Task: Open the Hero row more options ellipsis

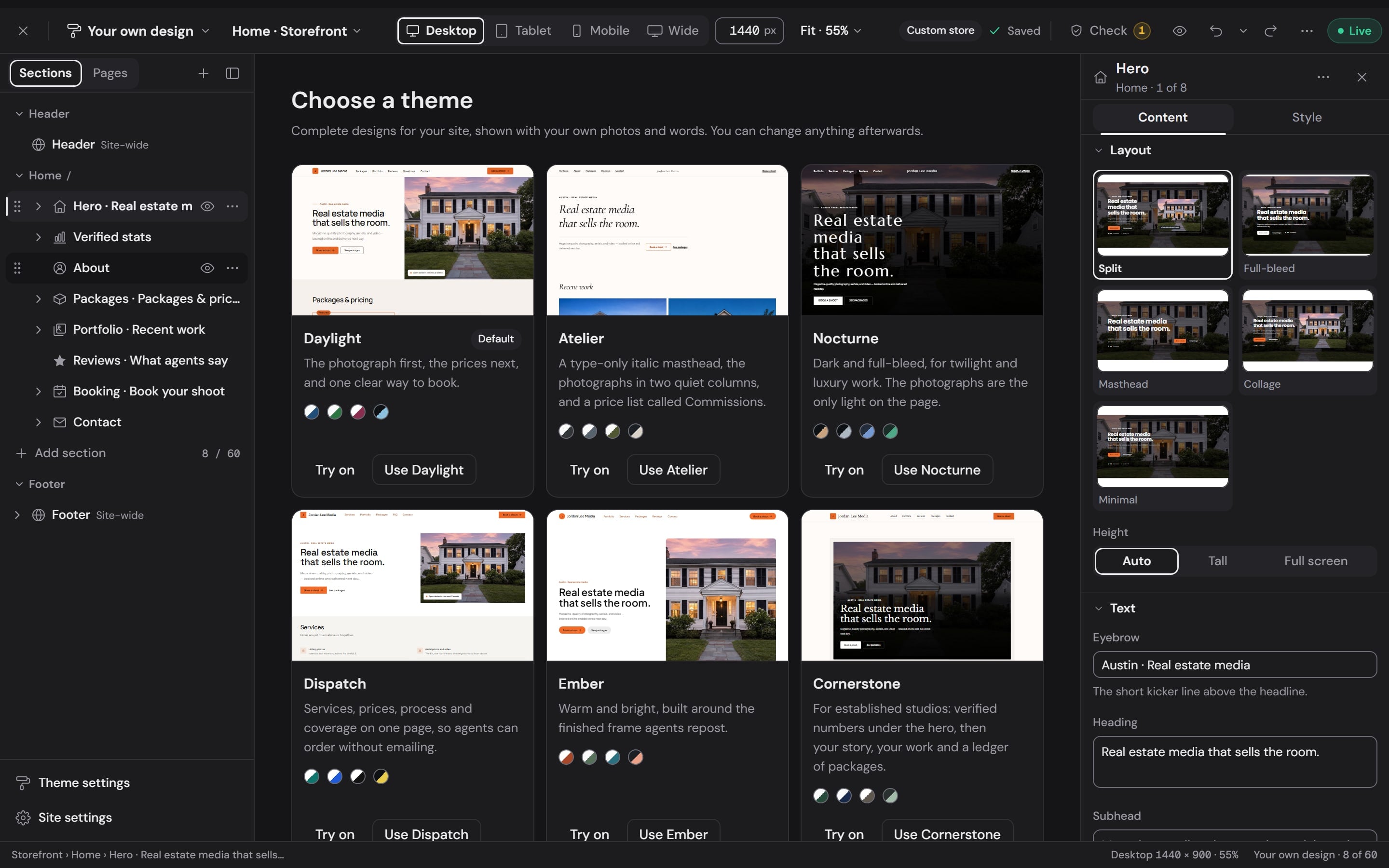Action: (232, 206)
